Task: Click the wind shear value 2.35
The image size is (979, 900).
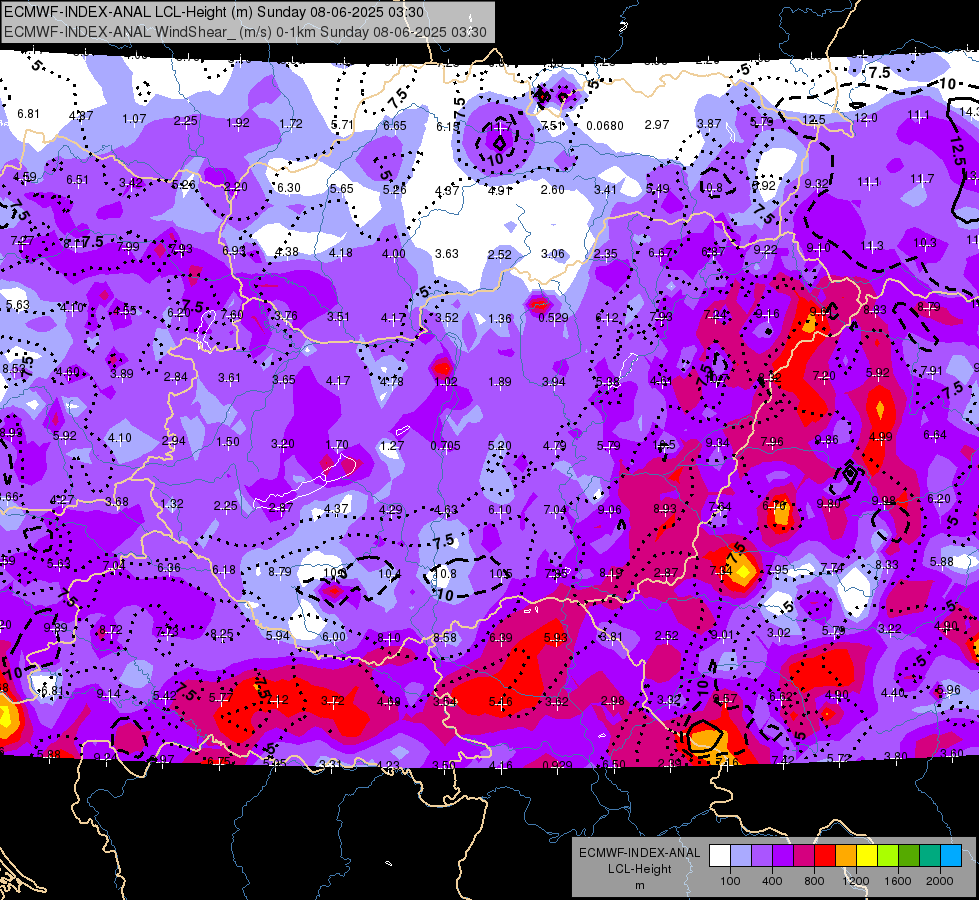Action: coord(606,254)
